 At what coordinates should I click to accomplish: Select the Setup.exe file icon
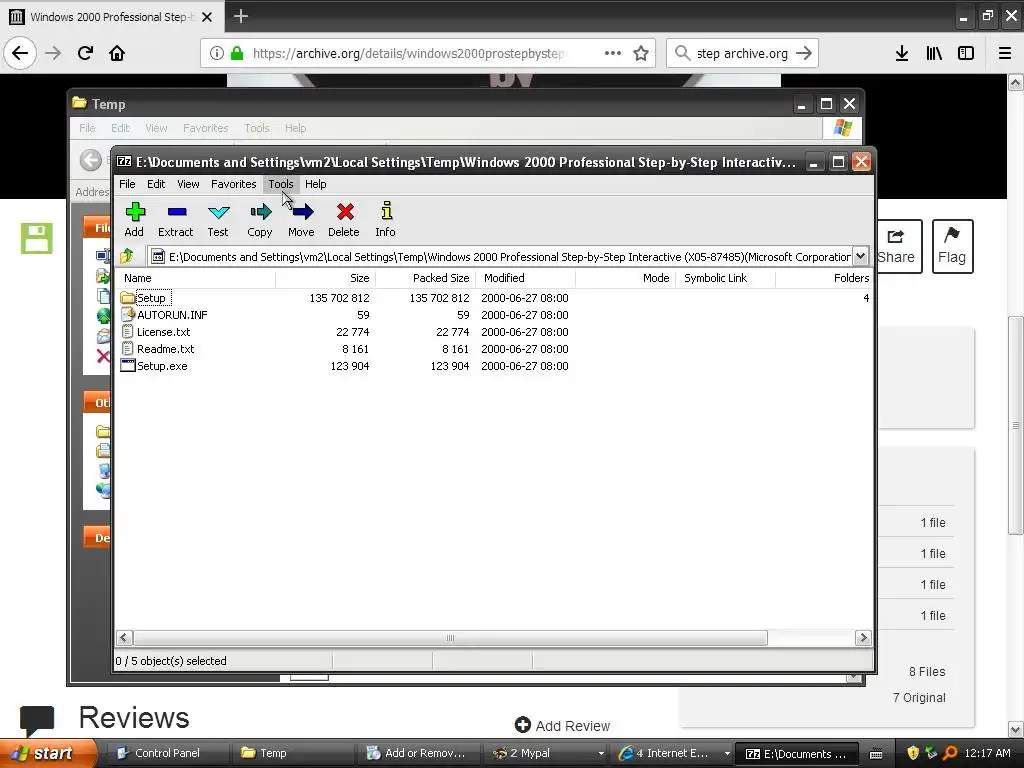click(127, 365)
